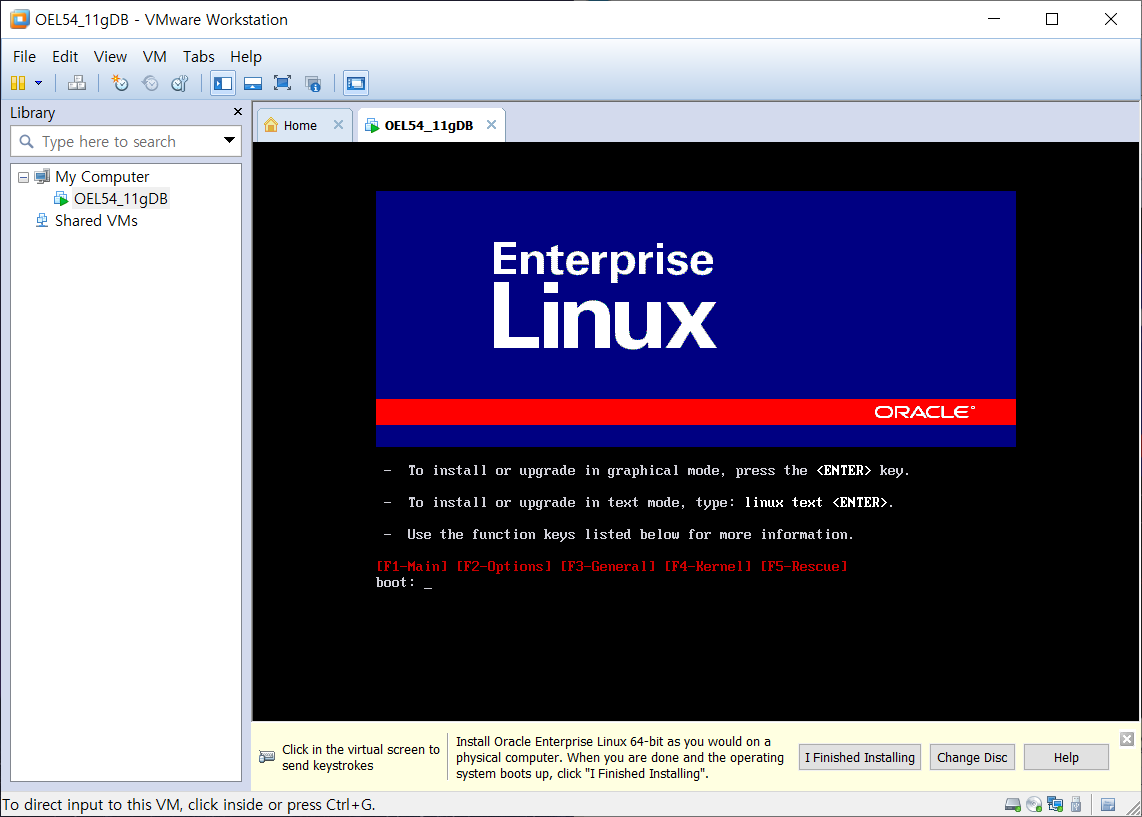Click the Library search field
The width and height of the screenshot is (1142, 817).
(117, 141)
